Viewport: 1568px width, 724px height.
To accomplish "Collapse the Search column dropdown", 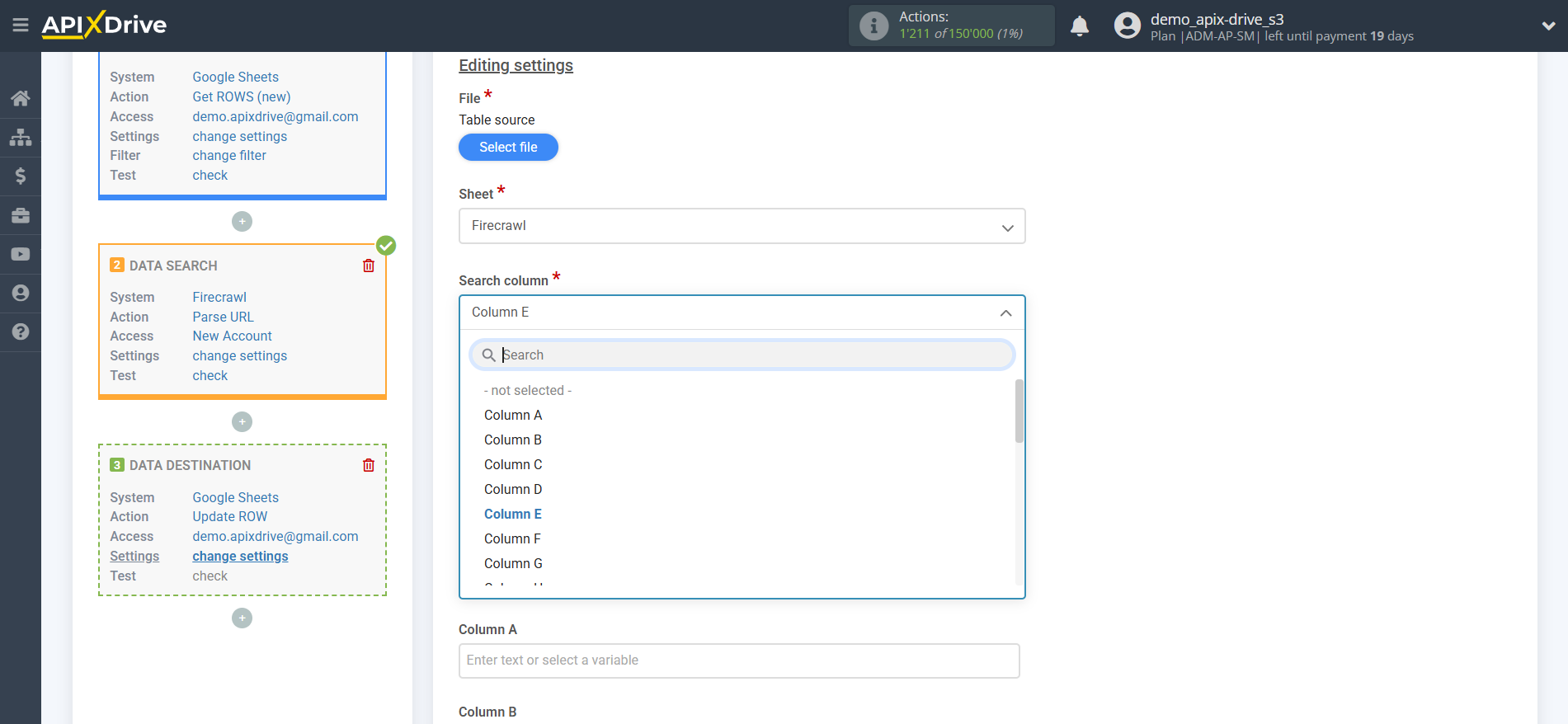I will click(742, 313).
